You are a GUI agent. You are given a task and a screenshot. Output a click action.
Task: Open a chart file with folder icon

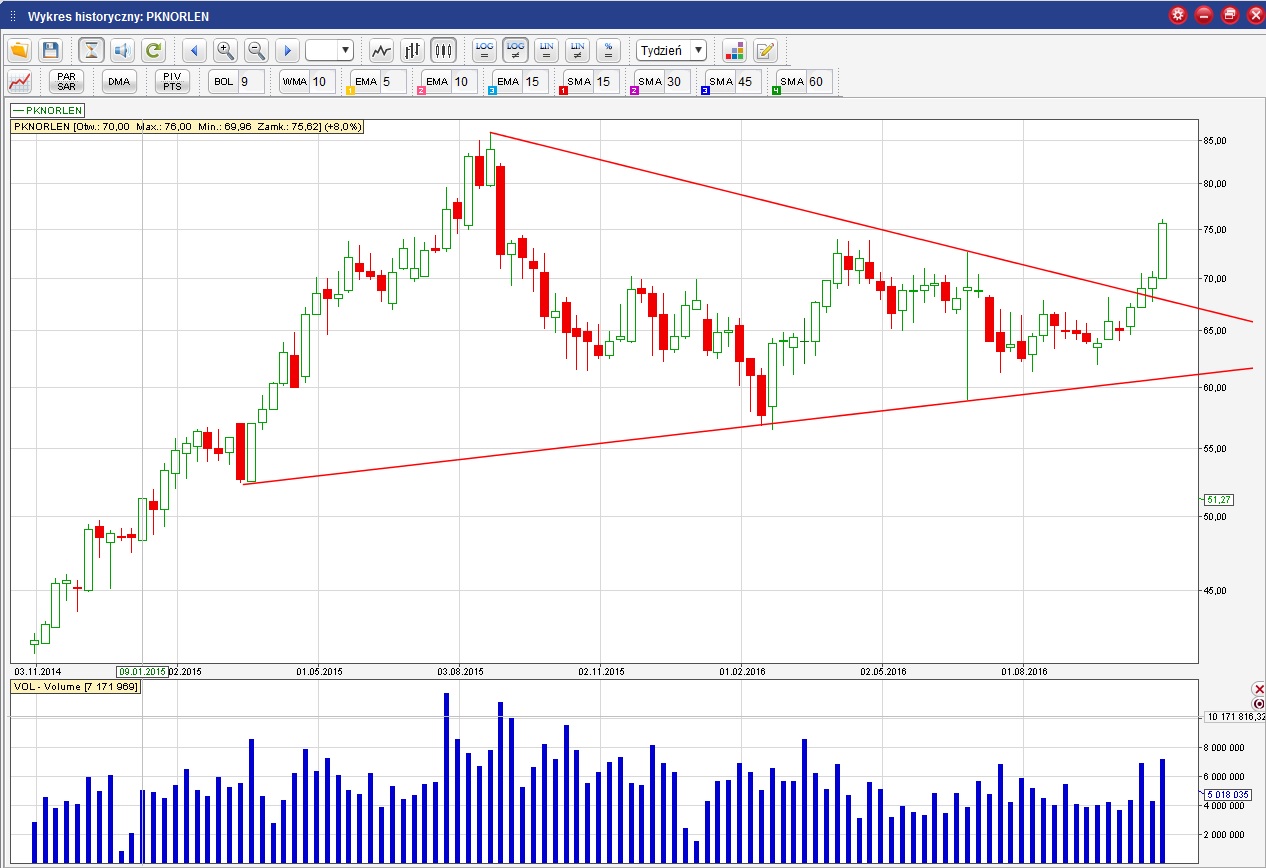[19, 50]
